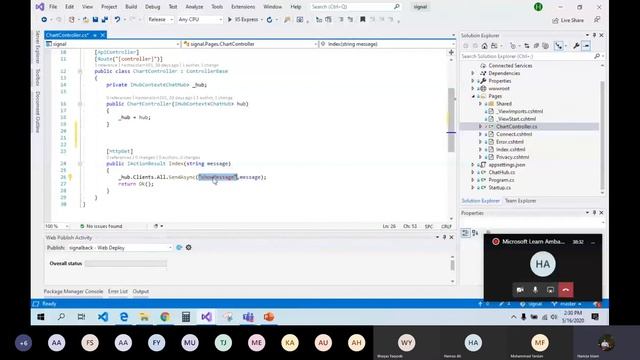Open Chrome from the taskbar

pos(165,317)
